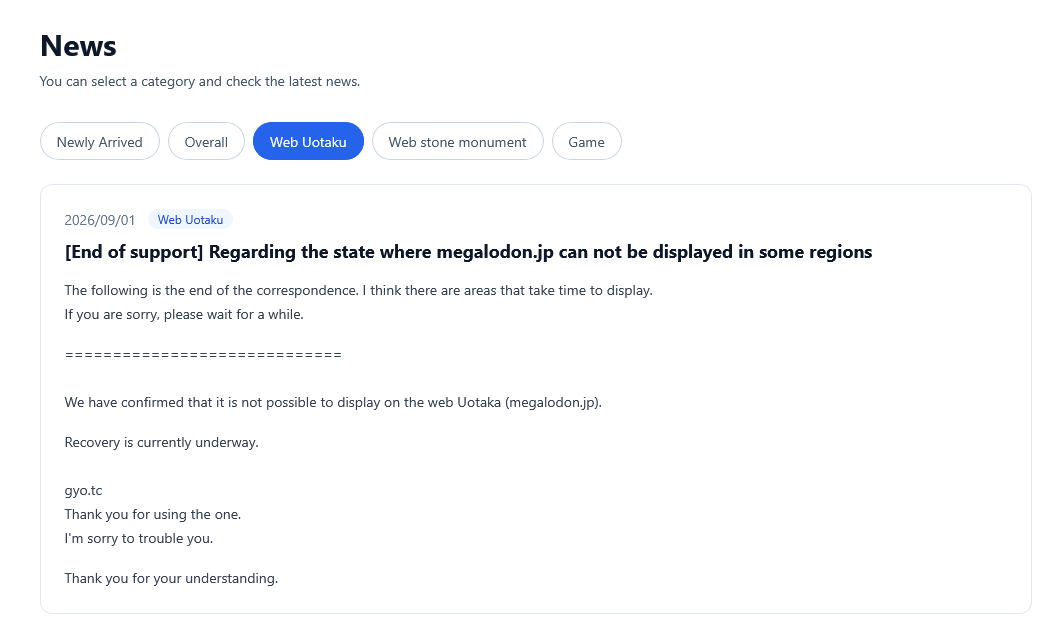
Task: Click the equals-sign separator line
Action: (x=203, y=355)
